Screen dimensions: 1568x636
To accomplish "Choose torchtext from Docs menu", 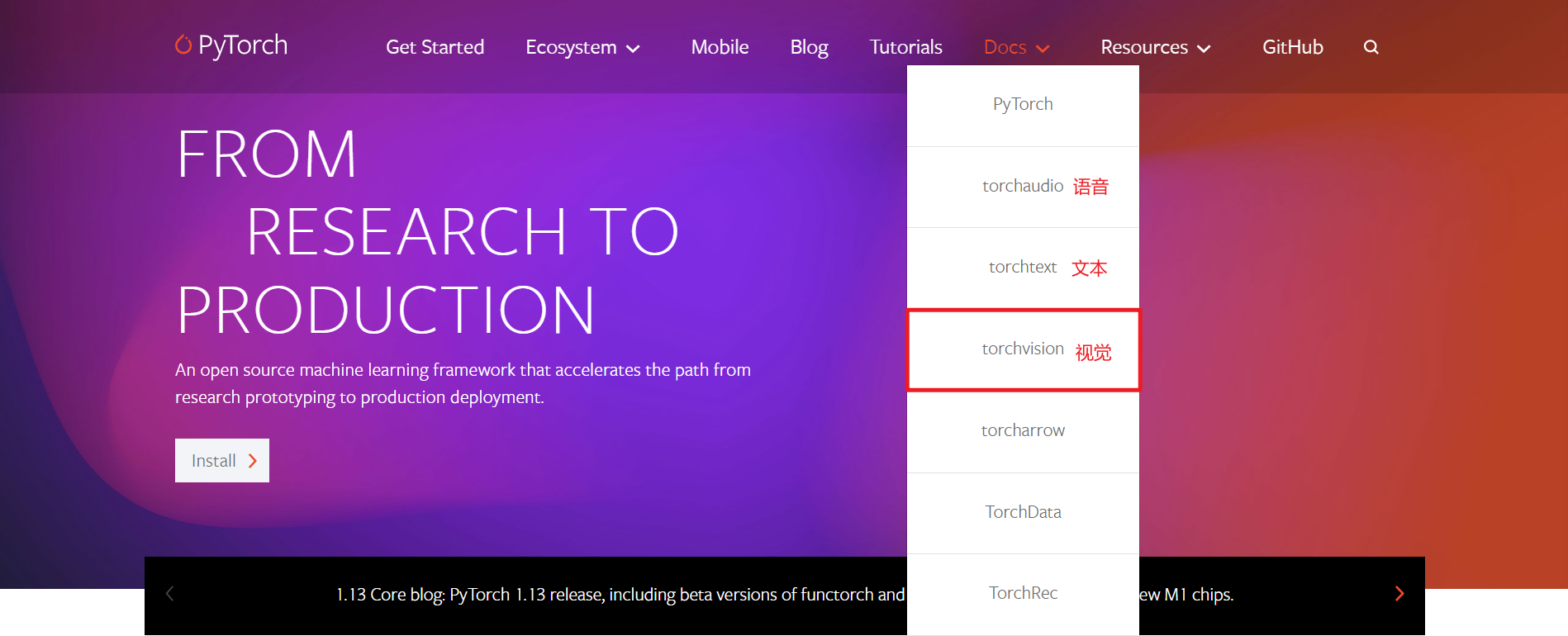I will (1023, 267).
